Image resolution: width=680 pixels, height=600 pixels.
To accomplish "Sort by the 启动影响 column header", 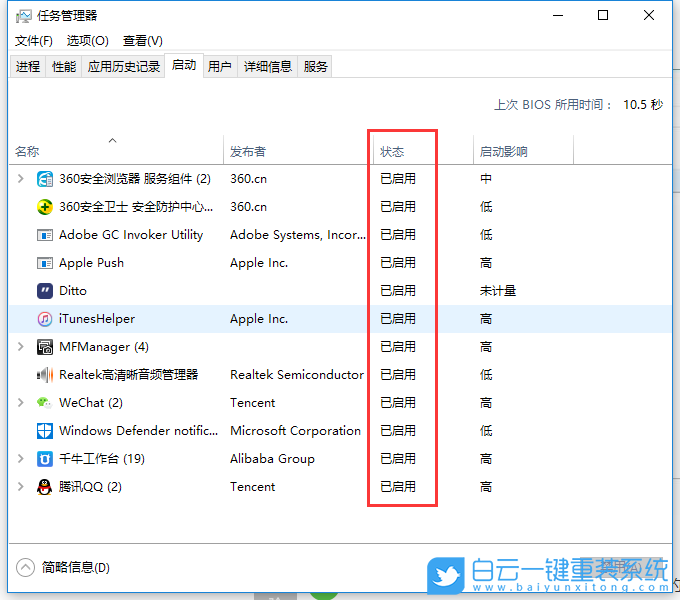I will tap(523, 150).
